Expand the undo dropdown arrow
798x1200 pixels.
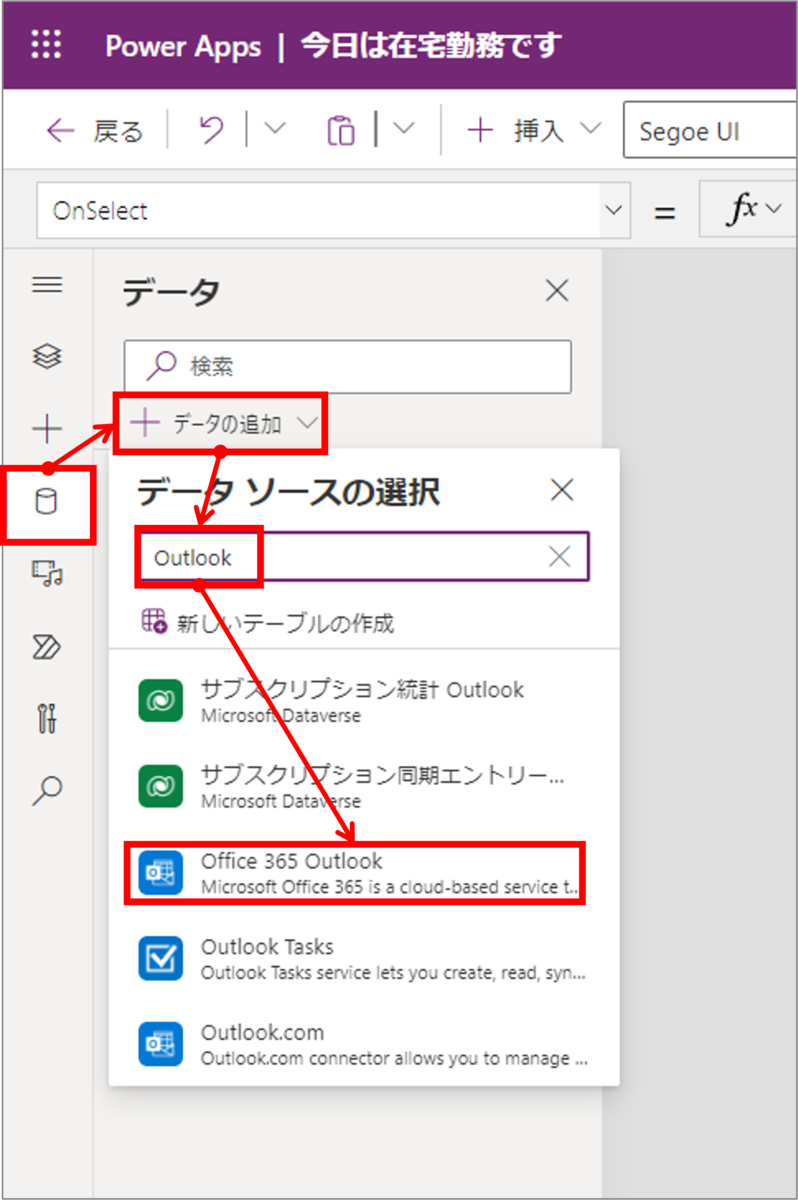tap(274, 129)
